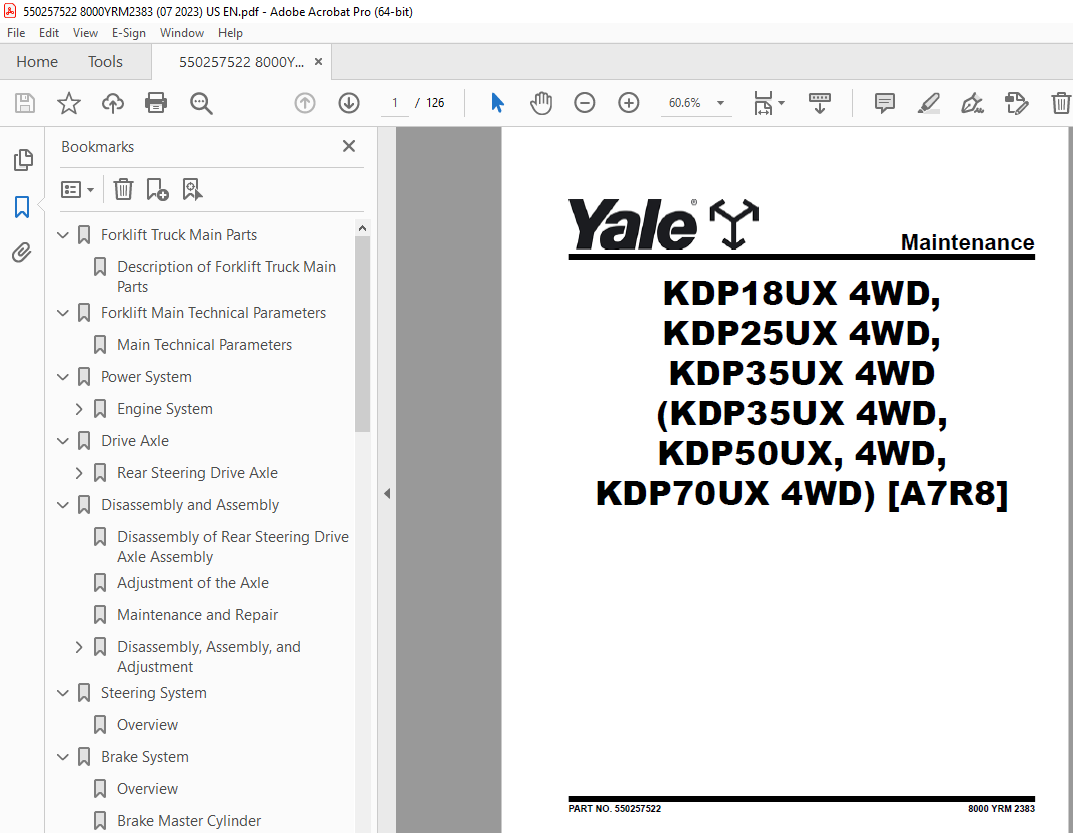Open bookmarks options menu dropdown

(77, 189)
